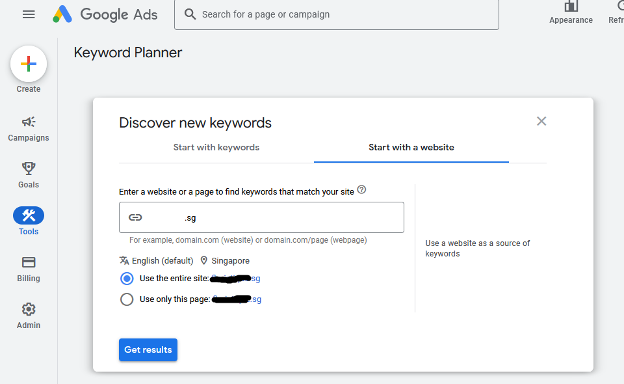Change language English (default)

[156, 261]
